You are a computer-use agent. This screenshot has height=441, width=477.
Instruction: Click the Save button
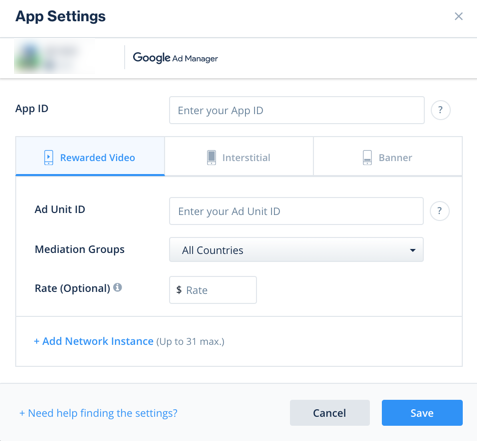tap(422, 413)
